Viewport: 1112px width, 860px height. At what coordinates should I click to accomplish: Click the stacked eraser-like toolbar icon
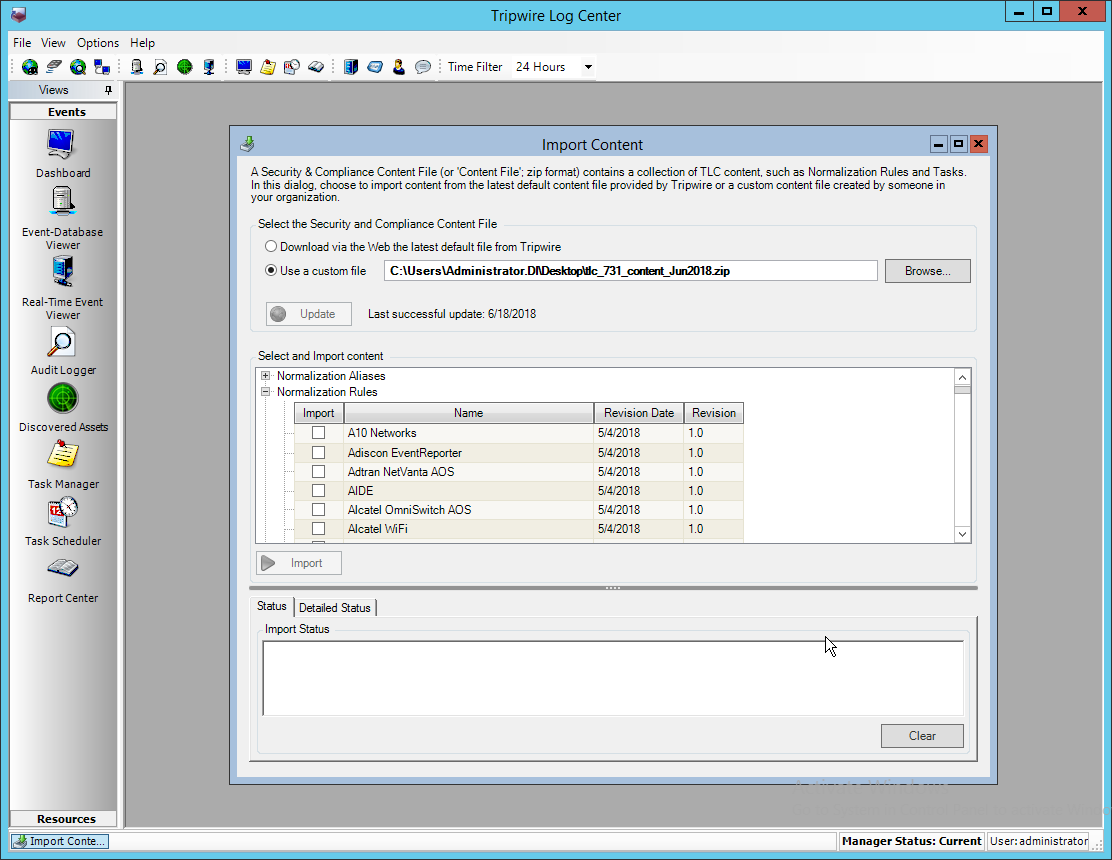tap(54, 67)
